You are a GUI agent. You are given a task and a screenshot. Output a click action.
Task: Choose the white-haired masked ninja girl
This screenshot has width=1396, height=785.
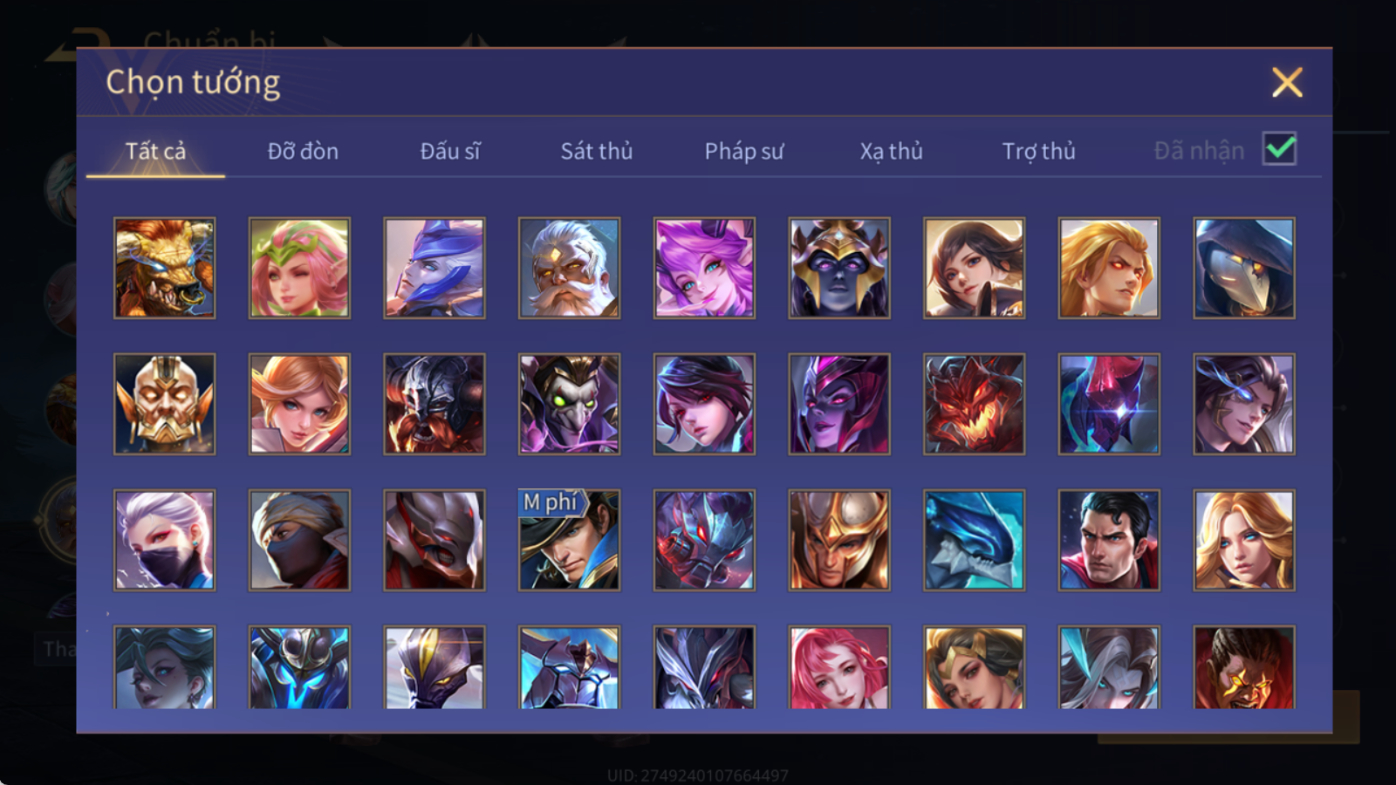click(164, 540)
